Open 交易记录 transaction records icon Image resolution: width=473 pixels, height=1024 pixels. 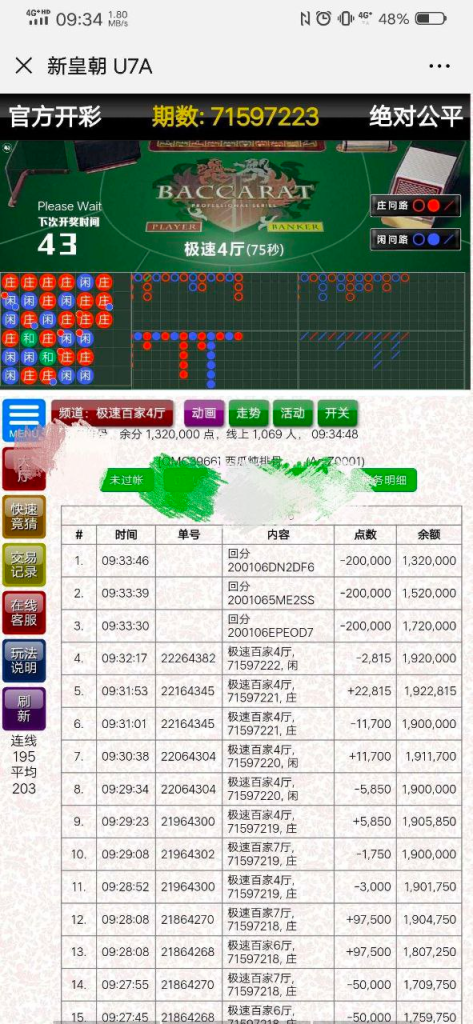(24, 565)
